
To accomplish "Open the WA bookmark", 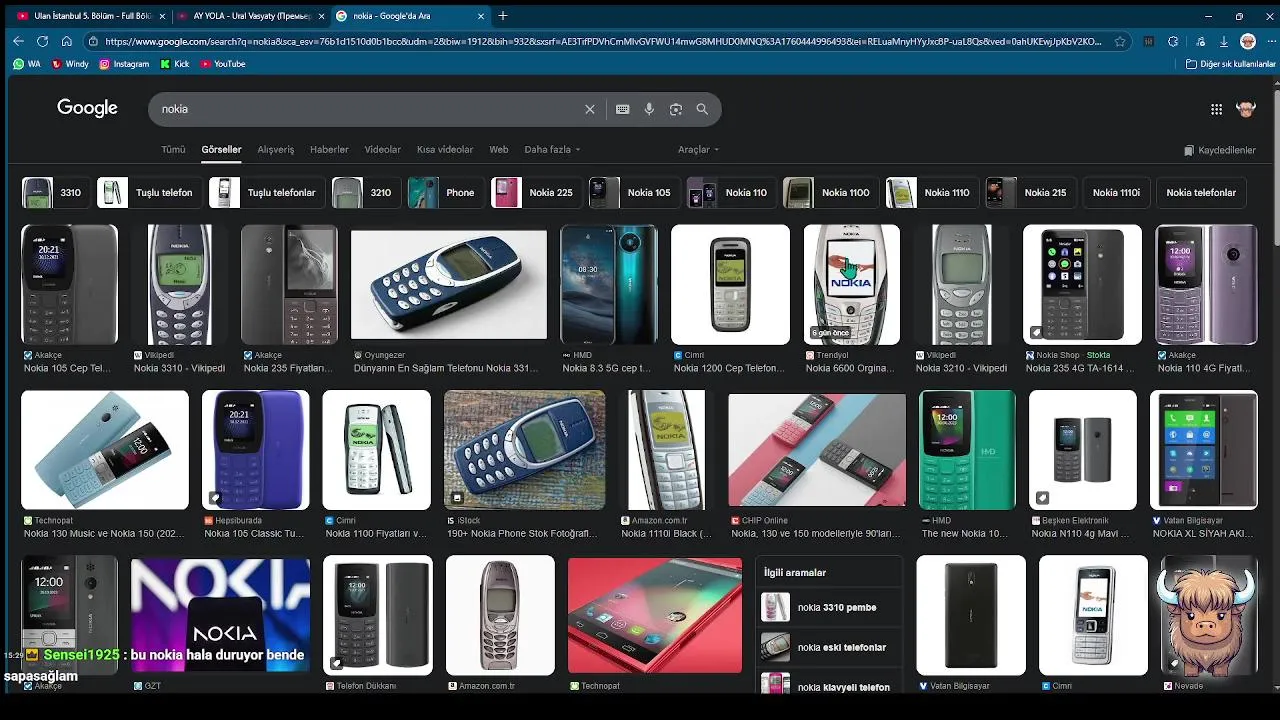I will click(26, 64).
